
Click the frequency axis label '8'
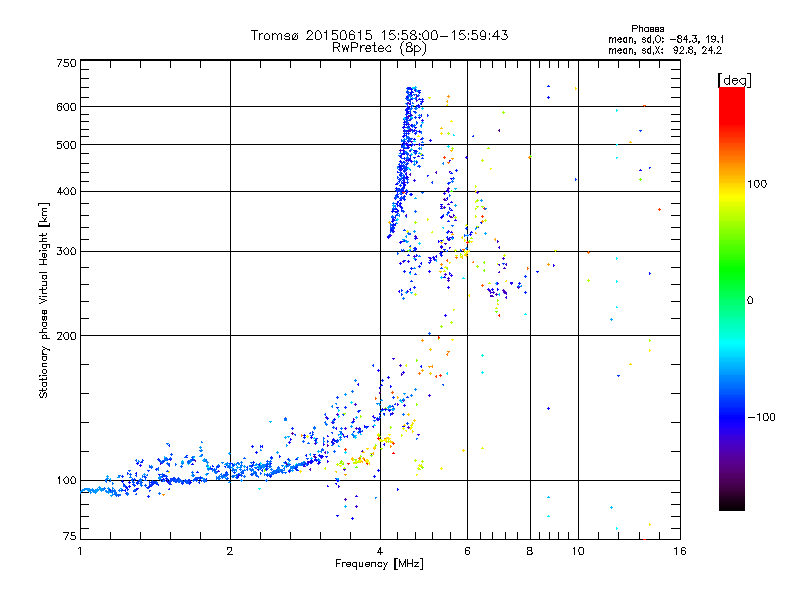tap(530, 551)
